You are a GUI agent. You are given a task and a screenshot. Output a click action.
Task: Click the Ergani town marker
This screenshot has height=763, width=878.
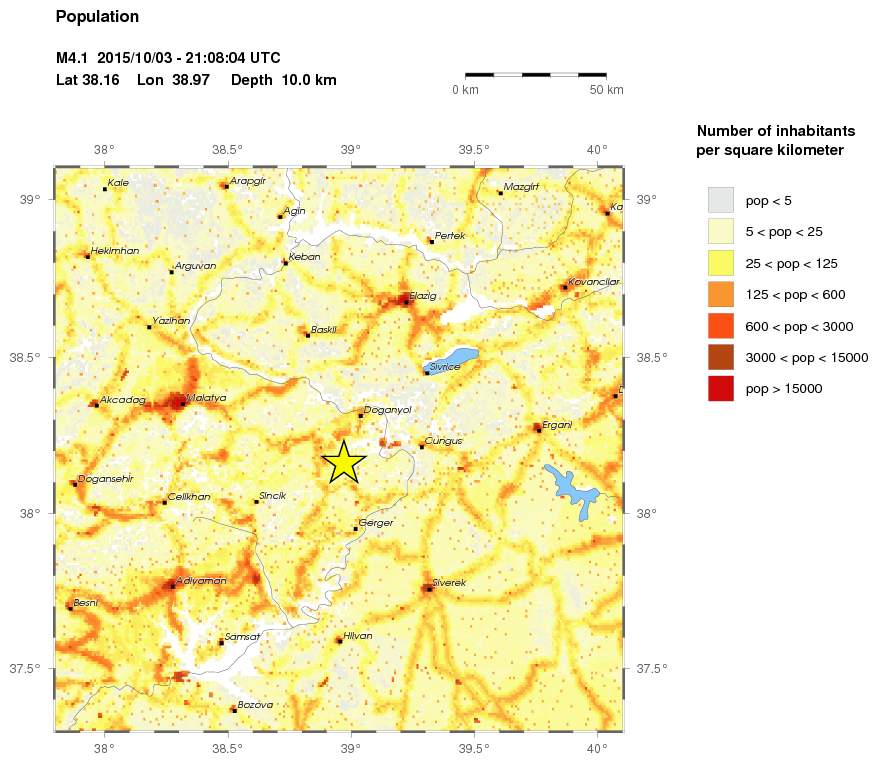coord(539,430)
